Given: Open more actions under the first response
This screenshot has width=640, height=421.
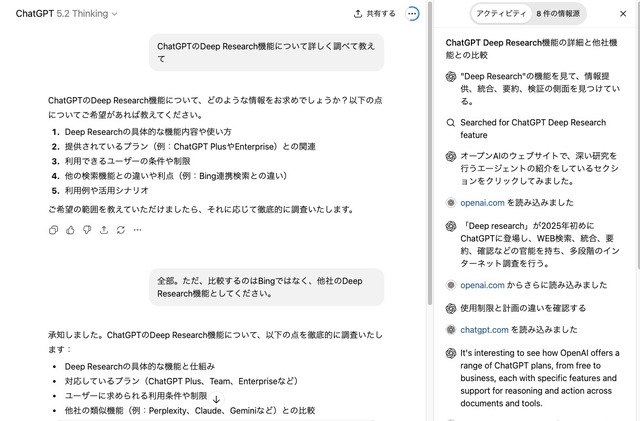Looking at the screenshot, I should 138,230.
